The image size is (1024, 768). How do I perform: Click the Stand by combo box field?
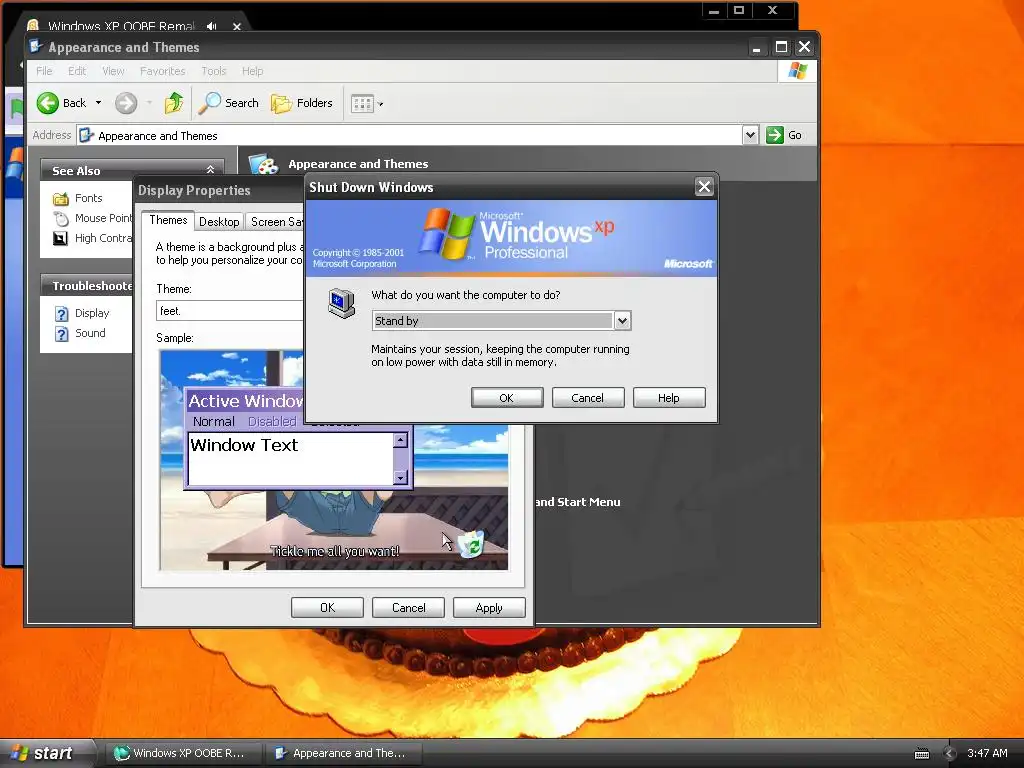tap(502, 321)
